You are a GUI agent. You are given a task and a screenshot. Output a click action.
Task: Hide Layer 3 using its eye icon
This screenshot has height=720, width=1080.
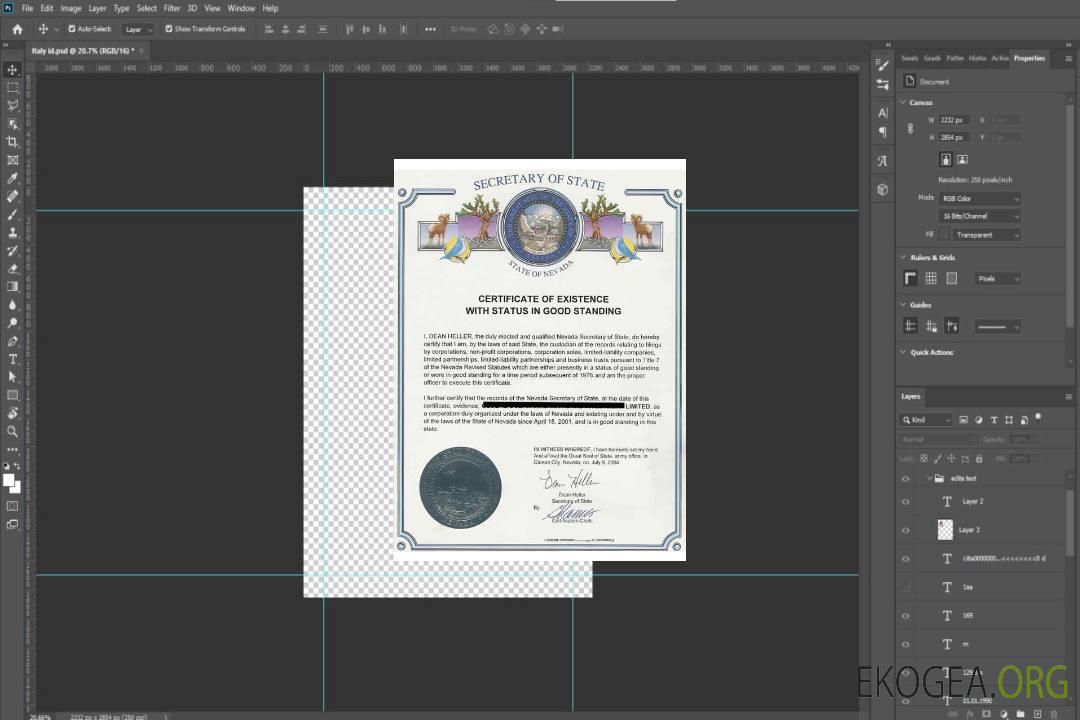906,531
